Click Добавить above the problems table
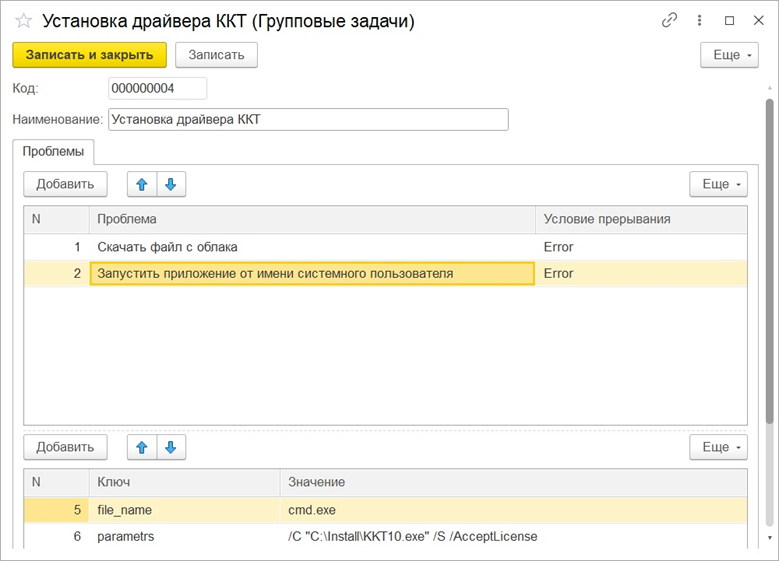 coord(65,184)
